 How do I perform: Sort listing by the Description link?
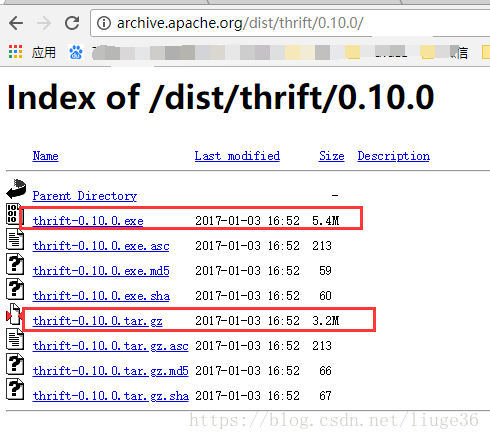coord(394,156)
